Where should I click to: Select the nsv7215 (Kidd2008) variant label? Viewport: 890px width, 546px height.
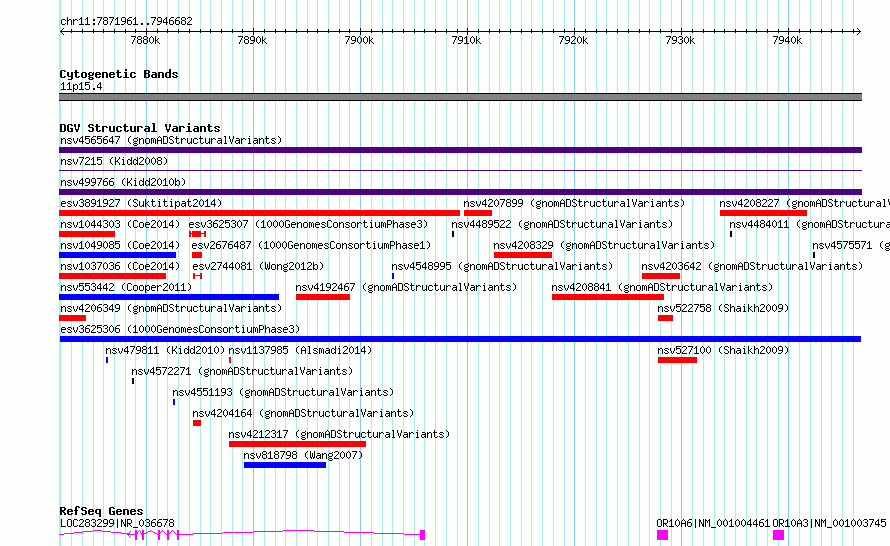[x=114, y=161]
